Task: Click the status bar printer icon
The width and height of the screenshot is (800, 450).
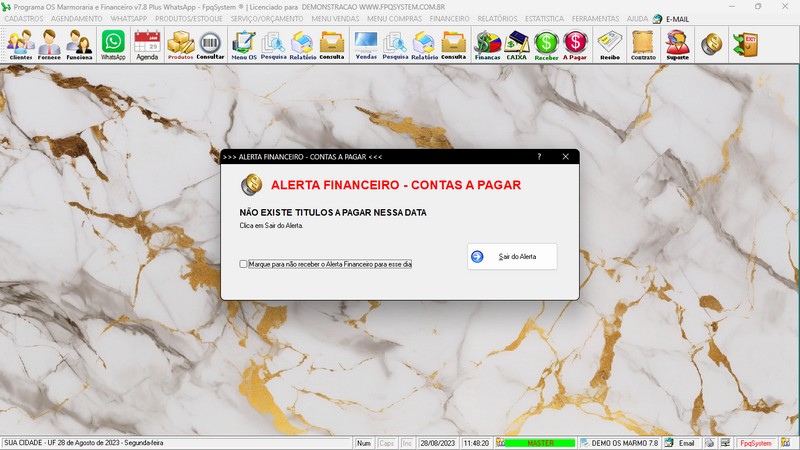Action: coord(710,443)
